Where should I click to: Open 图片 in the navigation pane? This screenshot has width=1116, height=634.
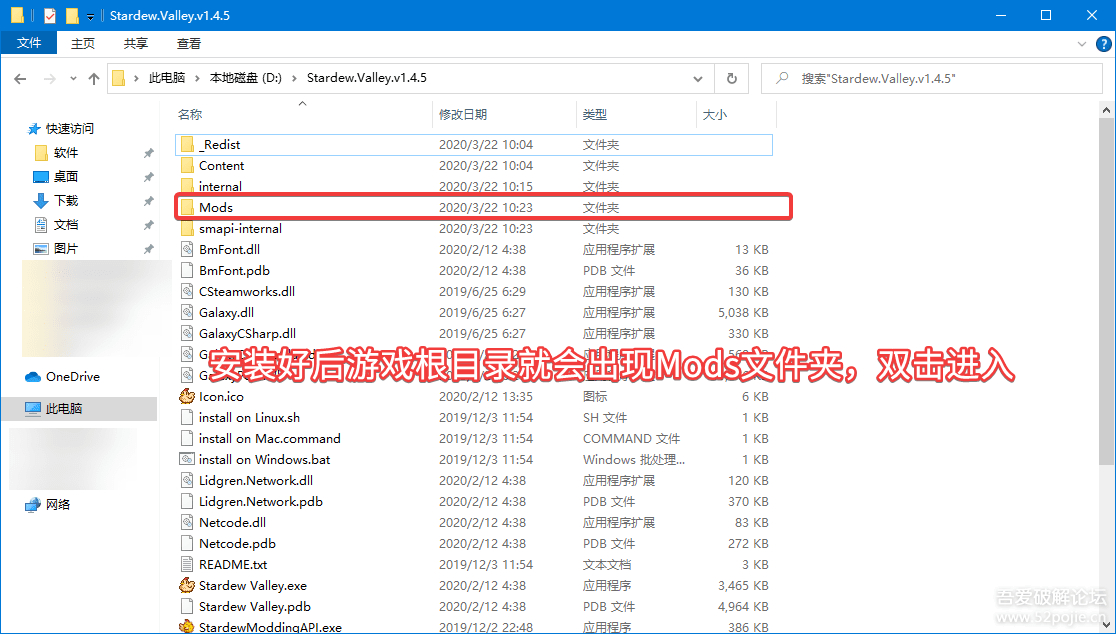(65, 248)
